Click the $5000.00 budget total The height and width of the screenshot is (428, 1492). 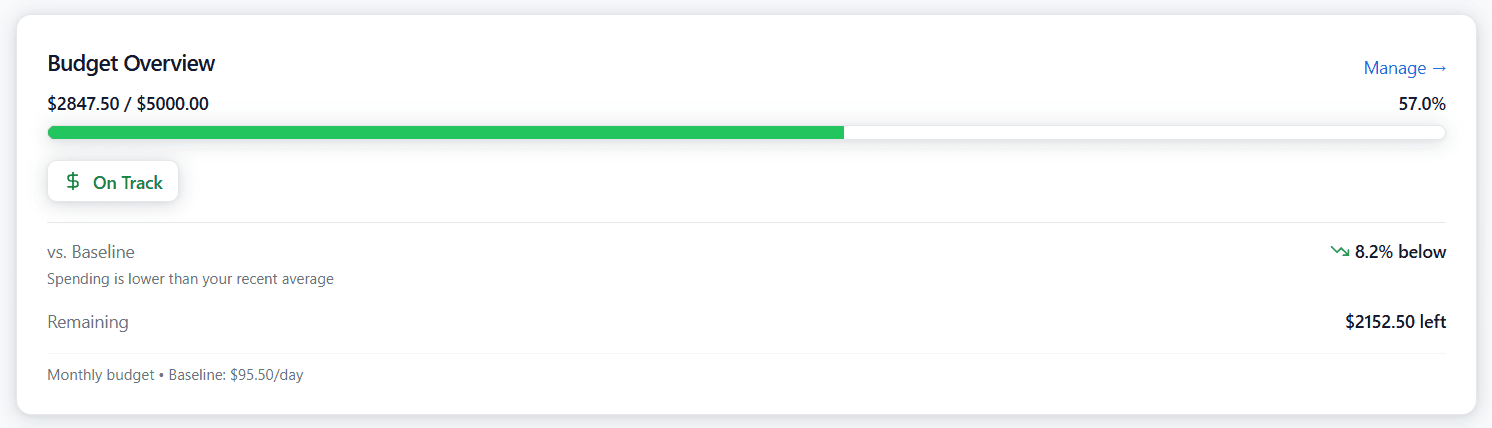171,103
